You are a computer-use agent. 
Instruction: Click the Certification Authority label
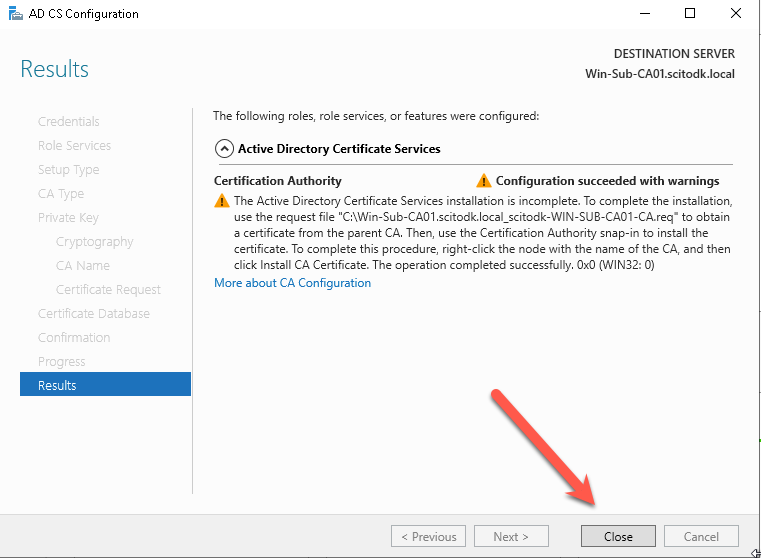278,181
